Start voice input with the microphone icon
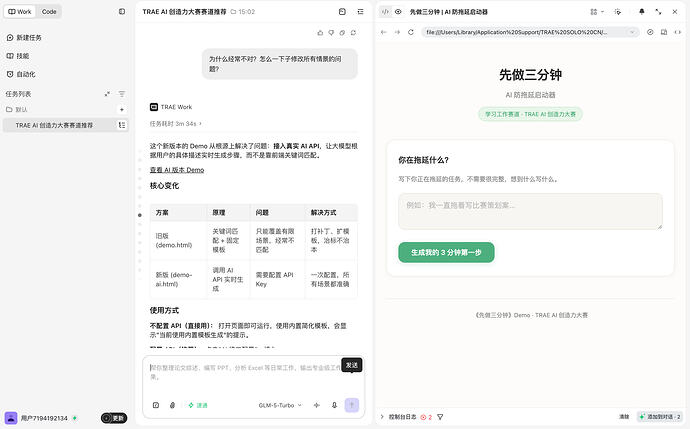The width and height of the screenshot is (690, 429). [x=334, y=405]
